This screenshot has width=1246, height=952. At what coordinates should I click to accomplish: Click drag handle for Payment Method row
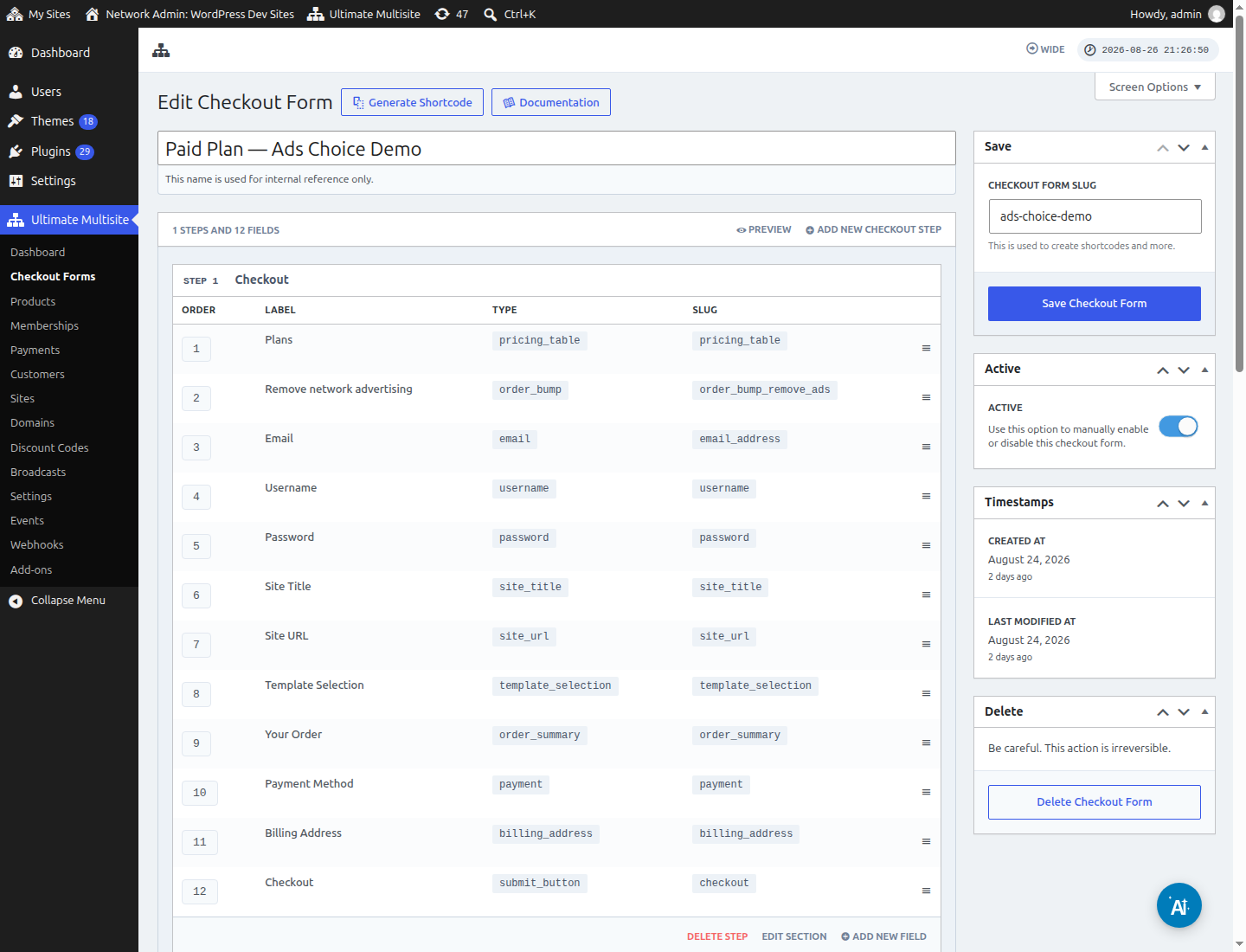pos(926,792)
